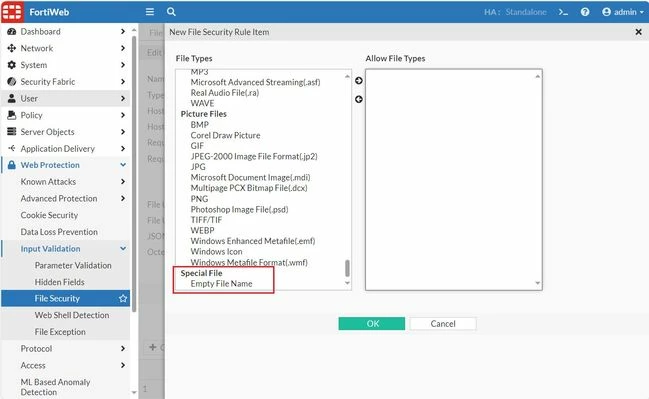Toggle the hamburger menu icon
Screen dimensions: 649x399
tap(150, 12)
